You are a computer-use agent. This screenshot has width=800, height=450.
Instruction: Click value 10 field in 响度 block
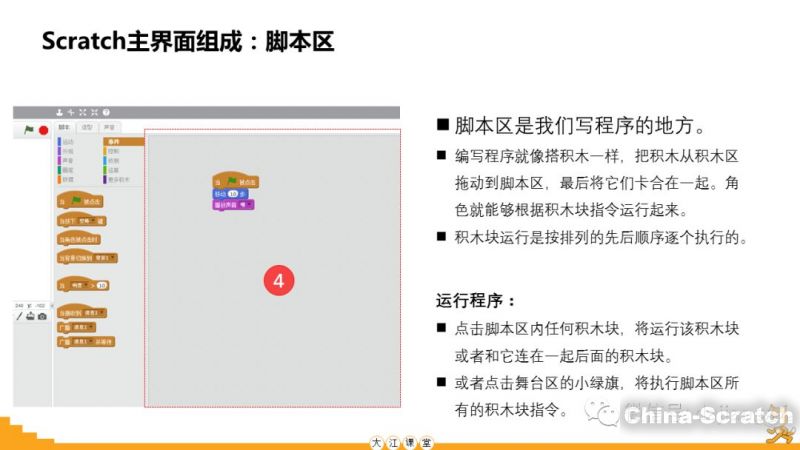(x=102, y=285)
